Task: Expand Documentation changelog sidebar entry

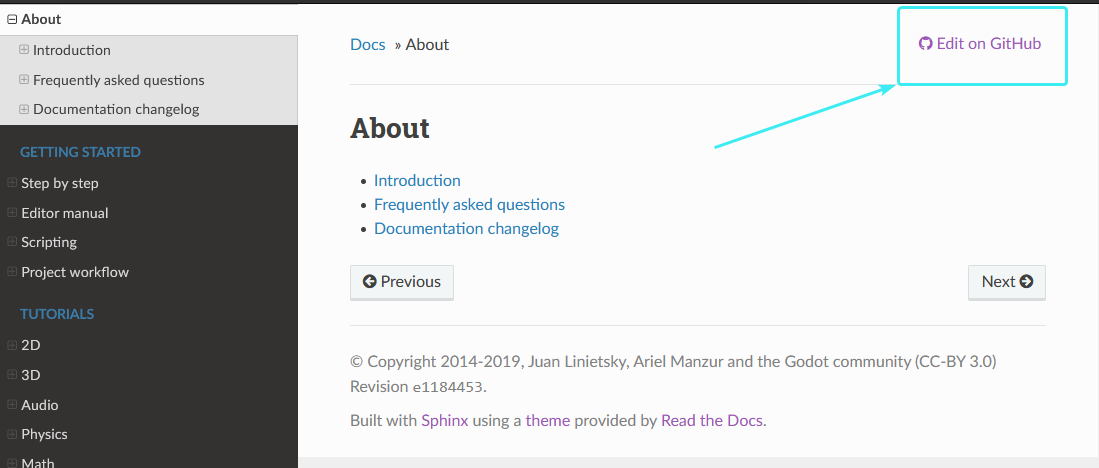Action: [24, 109]
